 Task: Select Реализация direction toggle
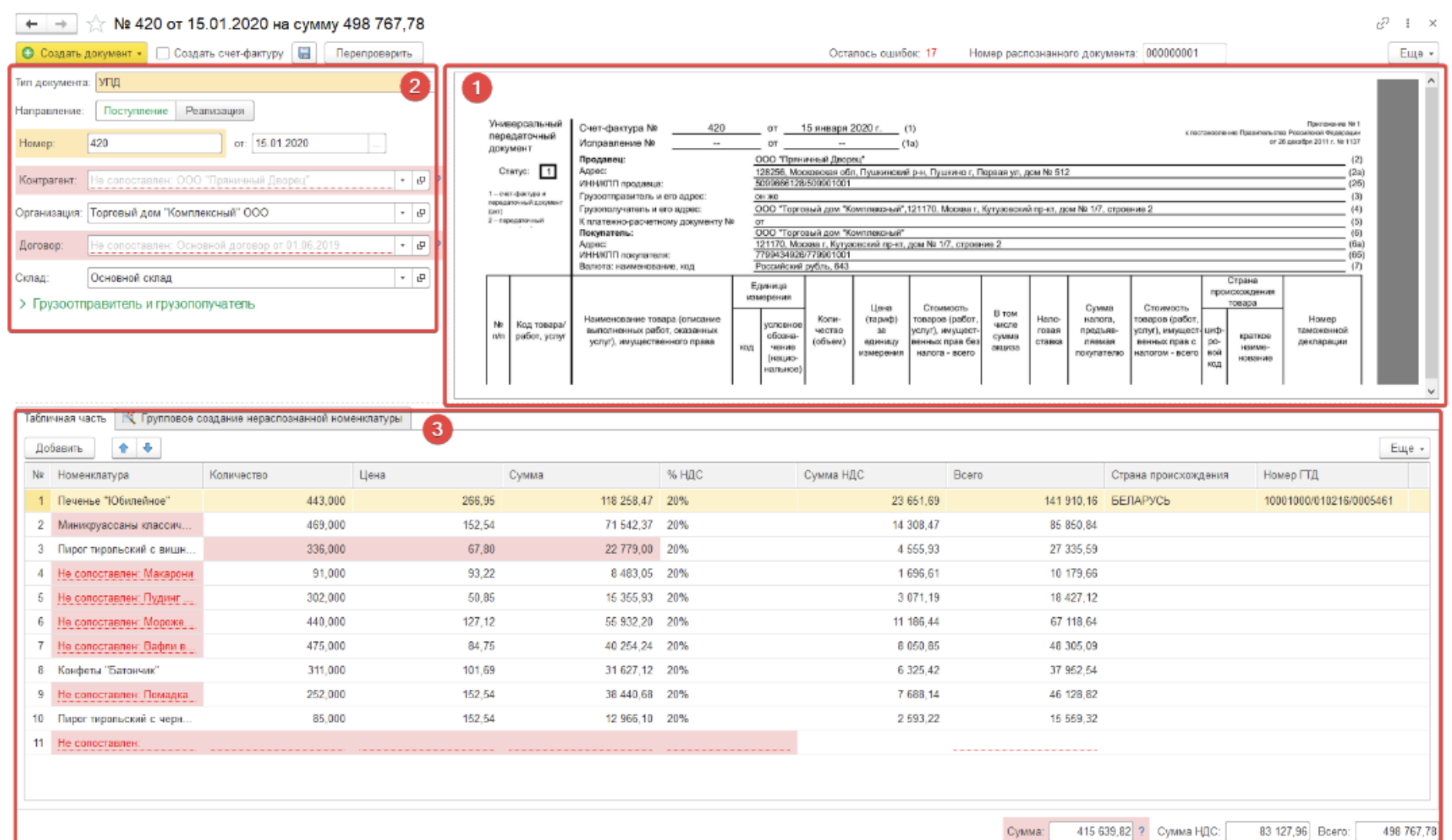(214, 111)
